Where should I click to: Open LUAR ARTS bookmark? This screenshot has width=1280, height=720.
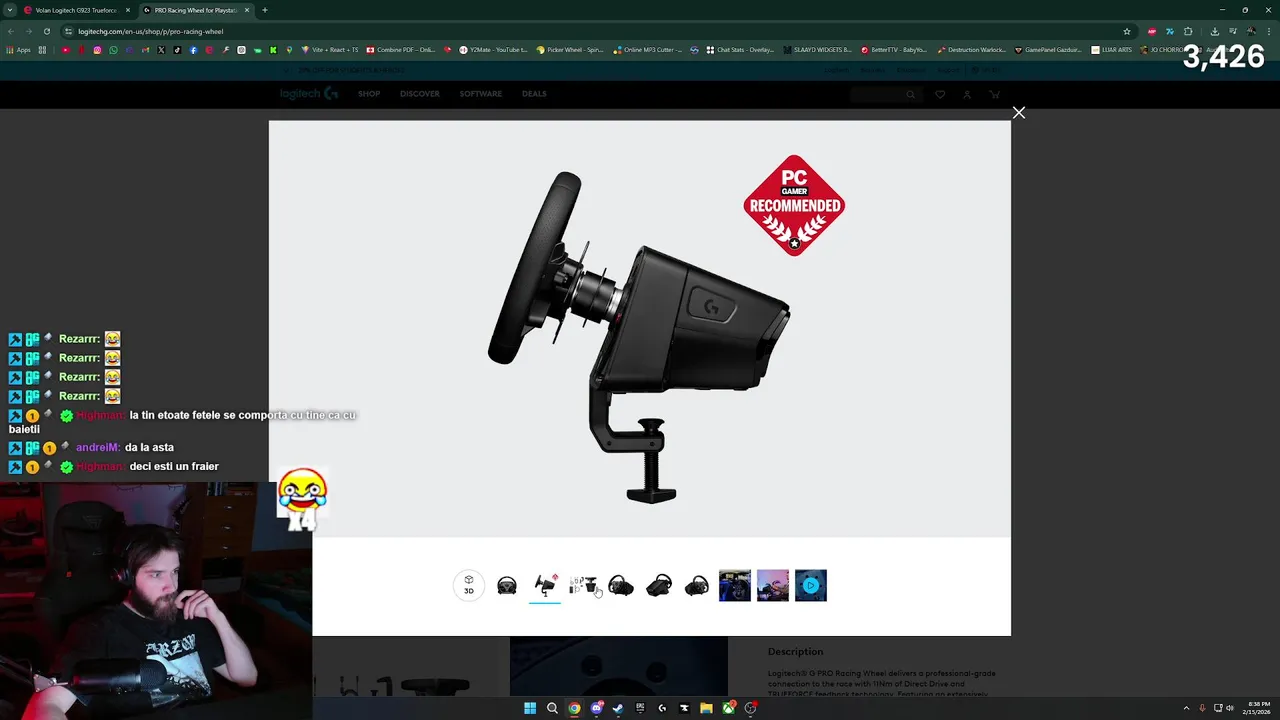[x=1112, y=49]
